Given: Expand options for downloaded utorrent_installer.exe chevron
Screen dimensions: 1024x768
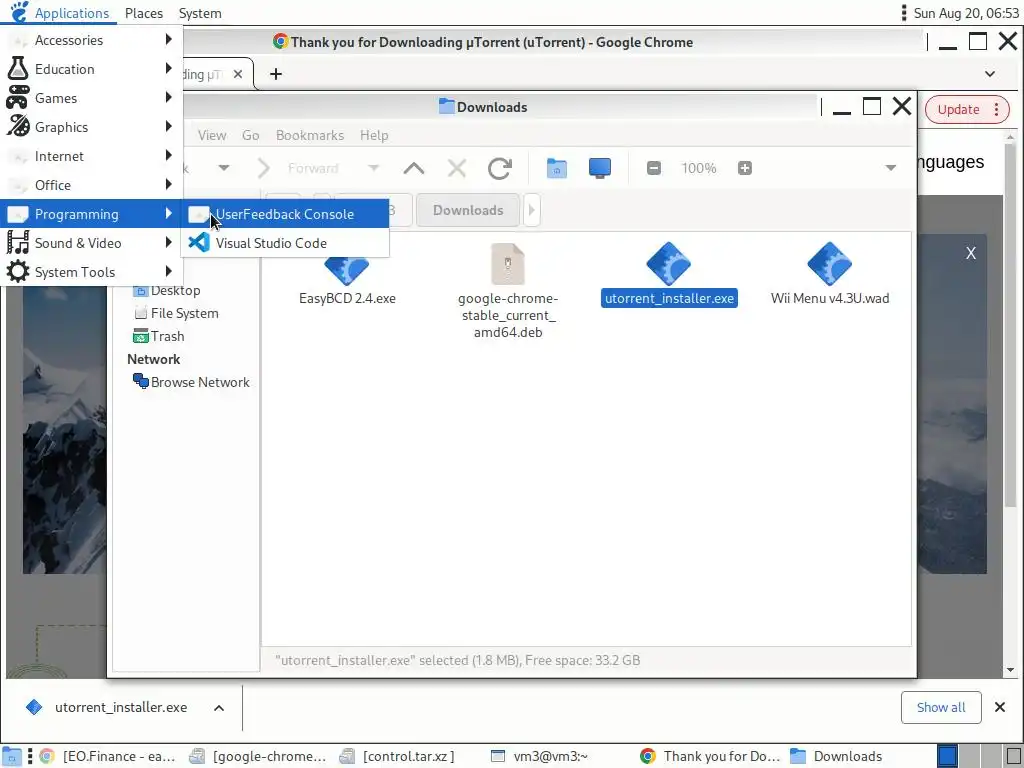Looking at the screenshot, I should point(219,707).
